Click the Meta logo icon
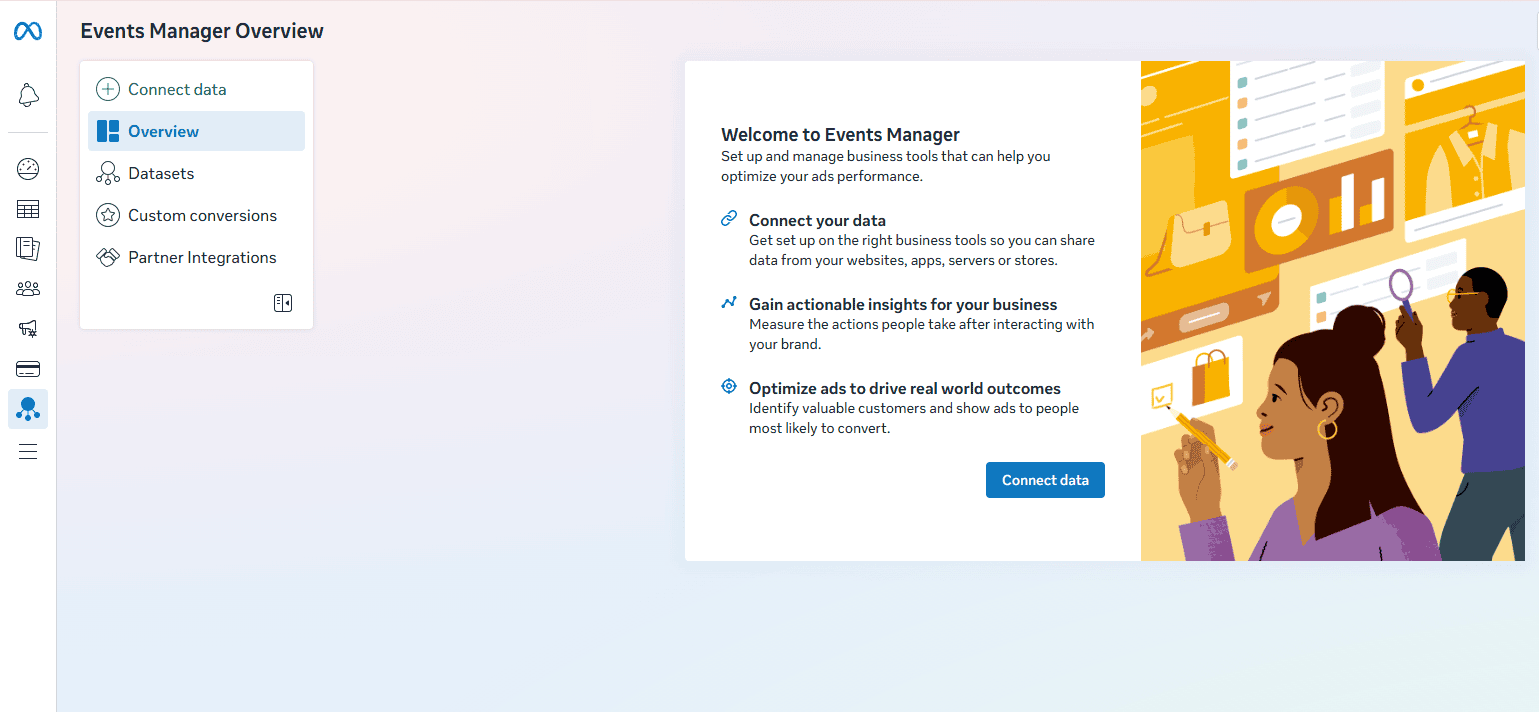 click(x=28, y=32)
